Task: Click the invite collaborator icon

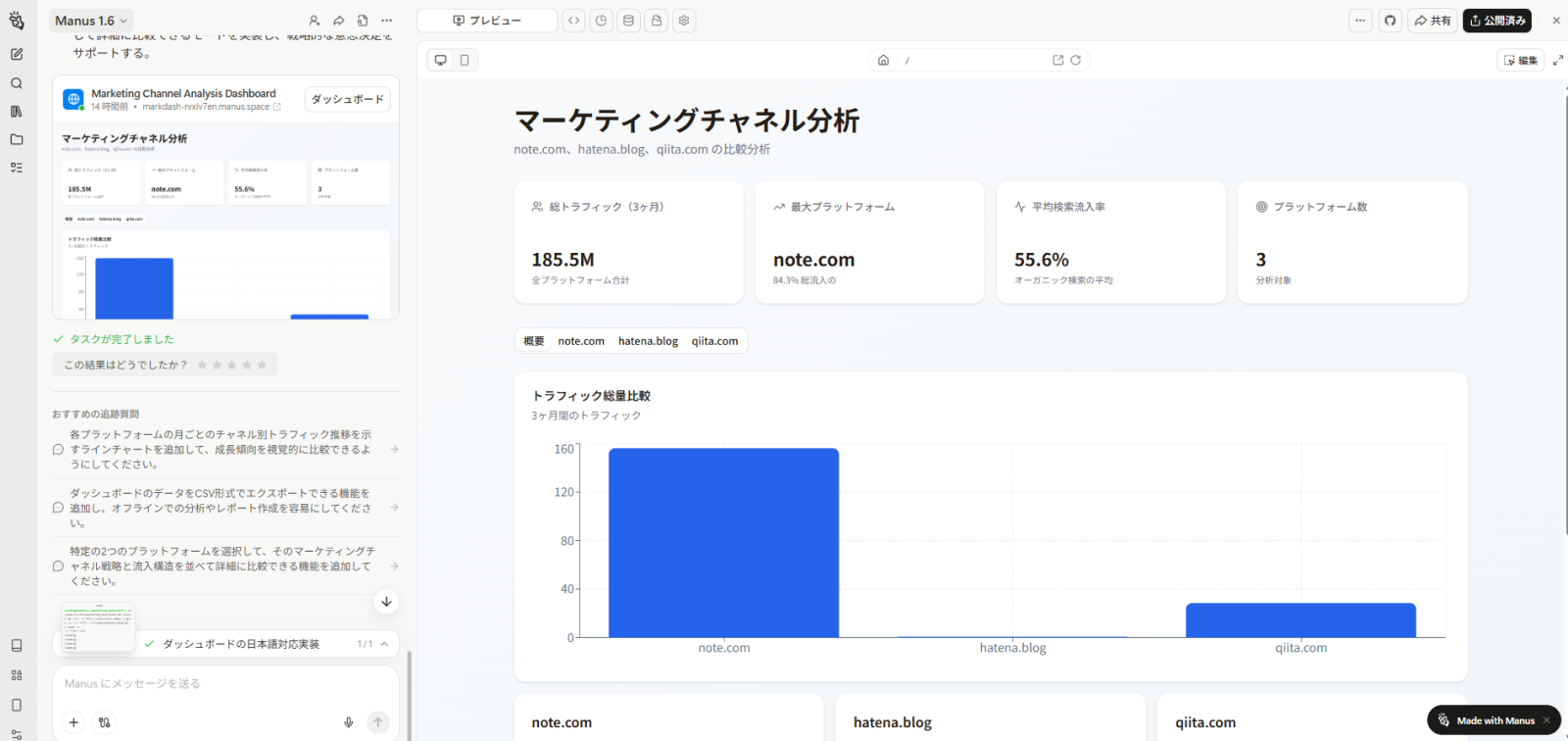Action: [314, 21]
